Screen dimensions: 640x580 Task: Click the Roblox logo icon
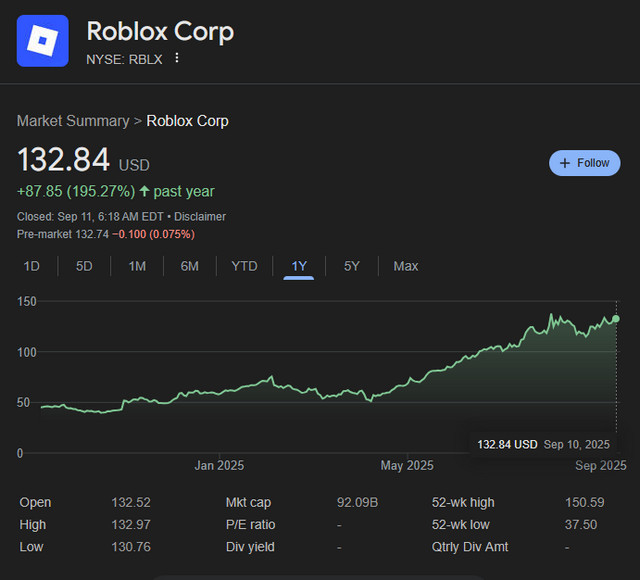(42, 41)
